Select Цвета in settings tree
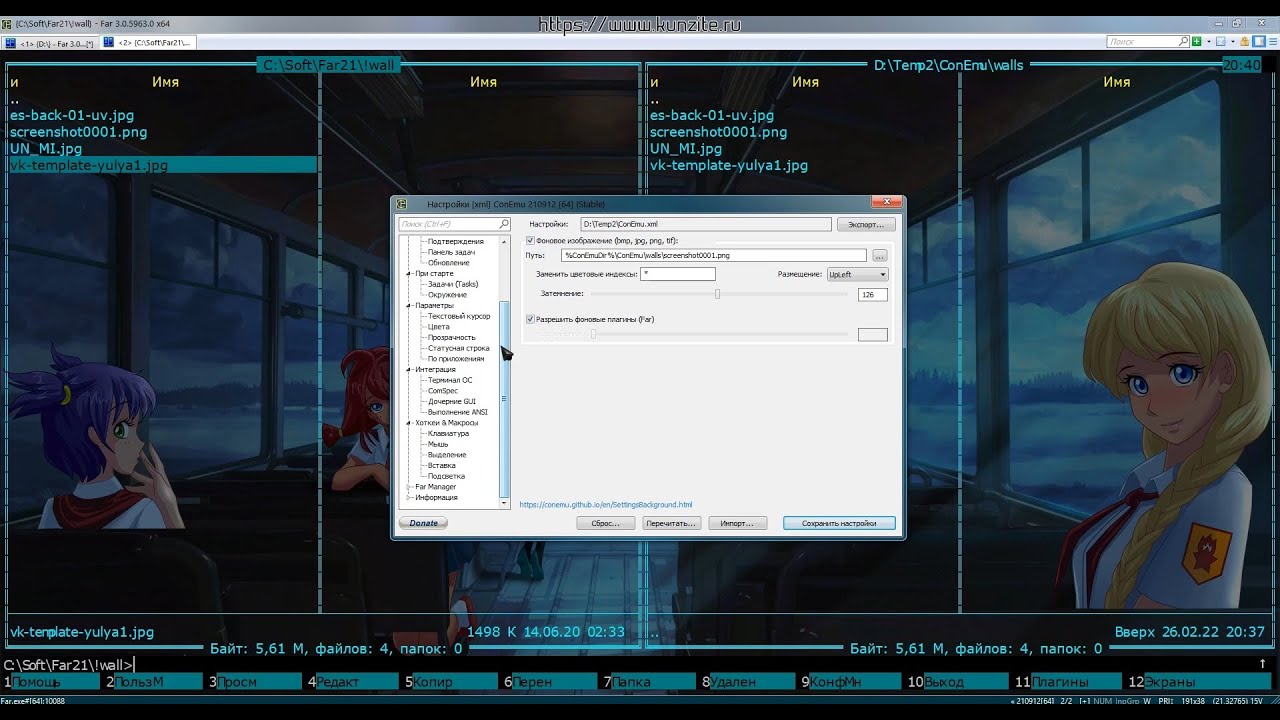This screenshot has height=720, width=1280. (x=438, y=327)
